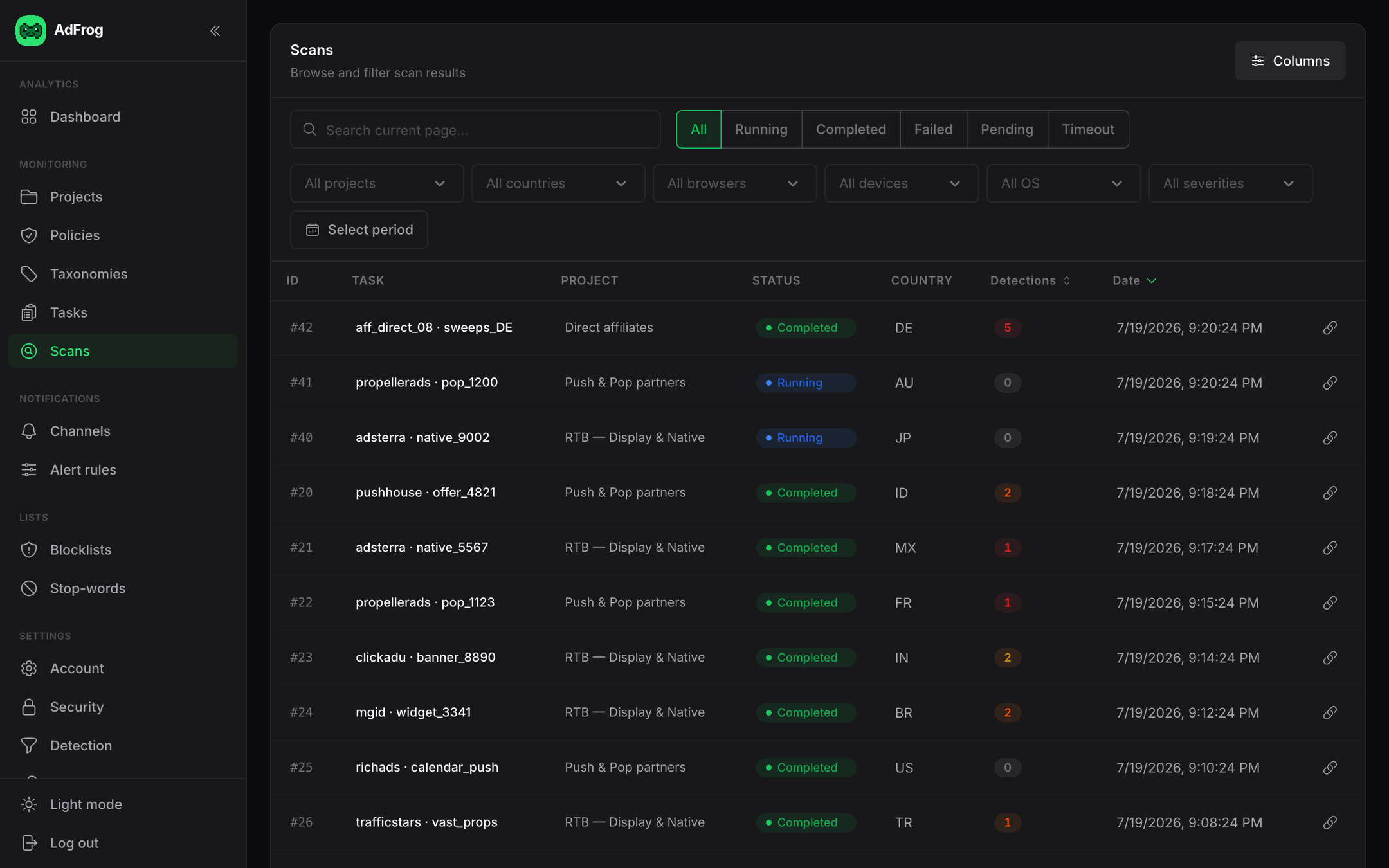Click the Alert rules sliders icon
Screen dimensions: 1389x868
tap(29, 469)
